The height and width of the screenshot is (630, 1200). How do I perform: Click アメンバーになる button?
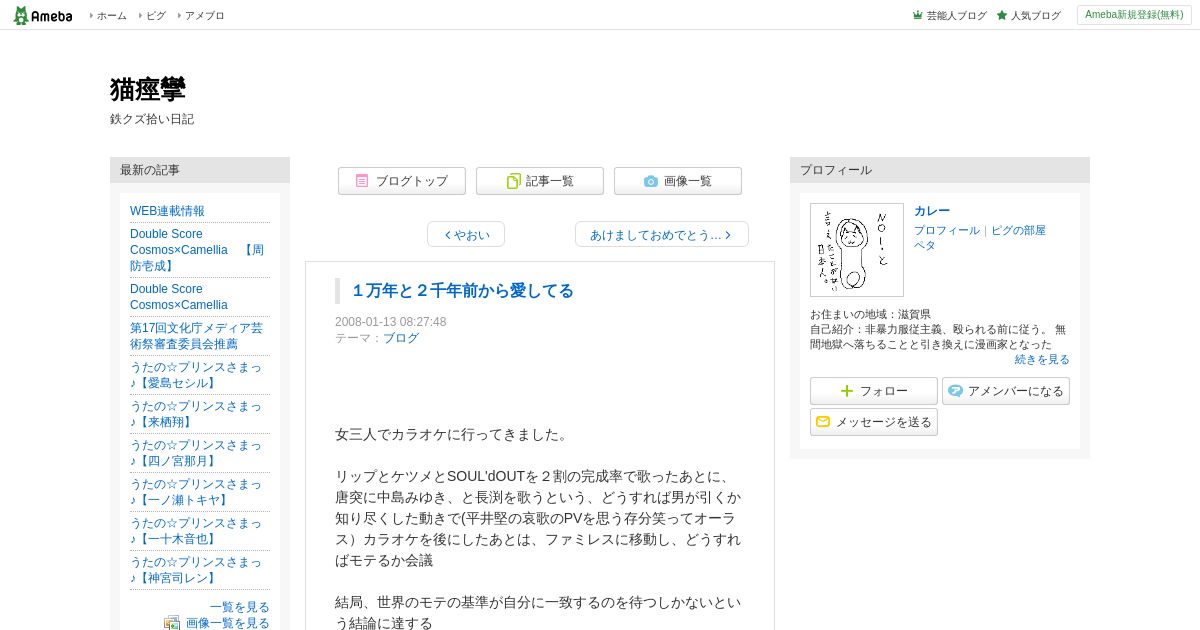(x=1006, y=391)
